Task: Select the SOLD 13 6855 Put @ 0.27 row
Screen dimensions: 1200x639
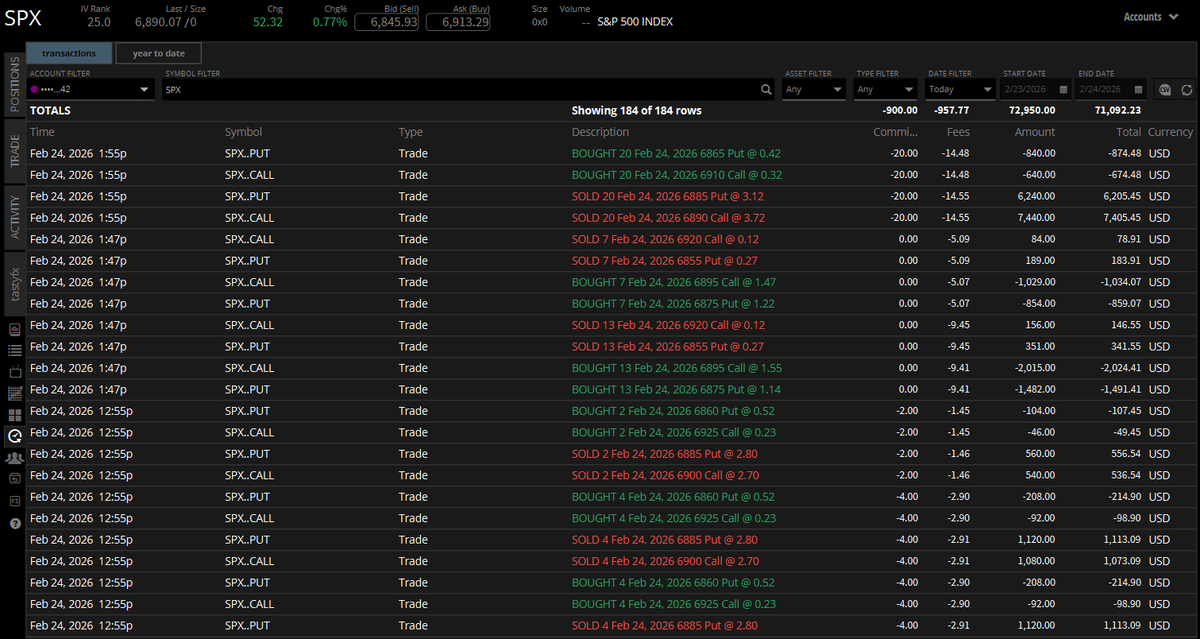Action: pyautogui.click(x=612, y=347)
